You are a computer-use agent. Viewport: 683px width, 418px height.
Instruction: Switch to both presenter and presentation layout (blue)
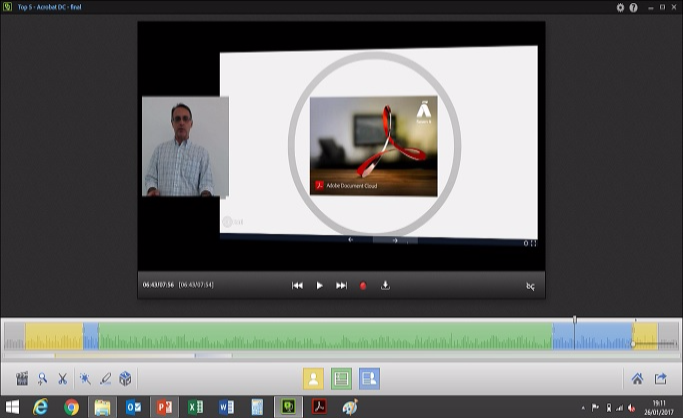(369, 378)
